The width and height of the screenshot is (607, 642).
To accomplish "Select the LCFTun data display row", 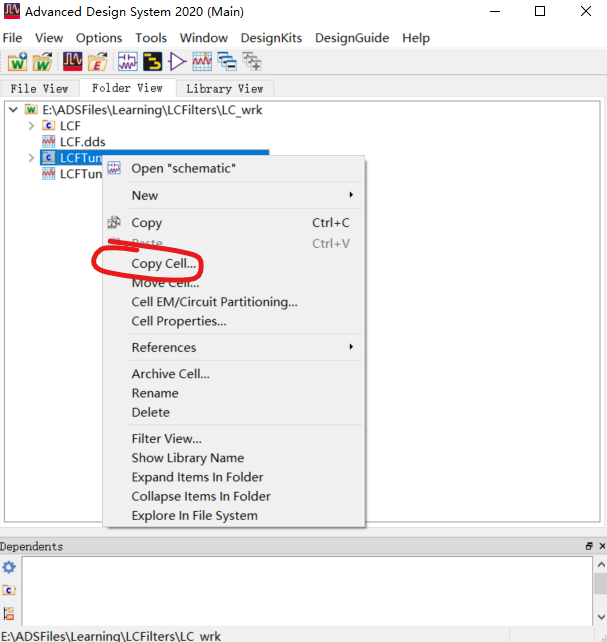I will click(x=72, y=174).
